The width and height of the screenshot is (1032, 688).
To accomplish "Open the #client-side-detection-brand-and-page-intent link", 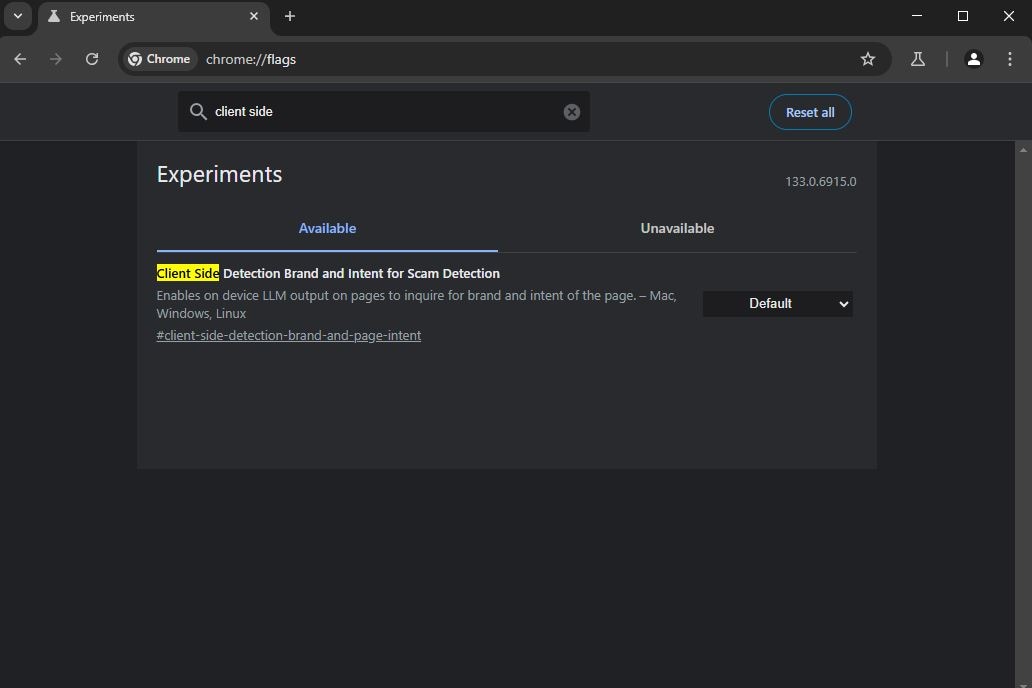I will coord(288,335).
